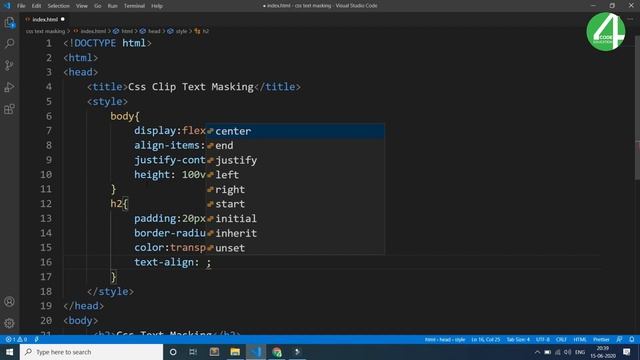Click the volume icon in system tray
This screenshot has width=640, height=360.
click(567, 352)
